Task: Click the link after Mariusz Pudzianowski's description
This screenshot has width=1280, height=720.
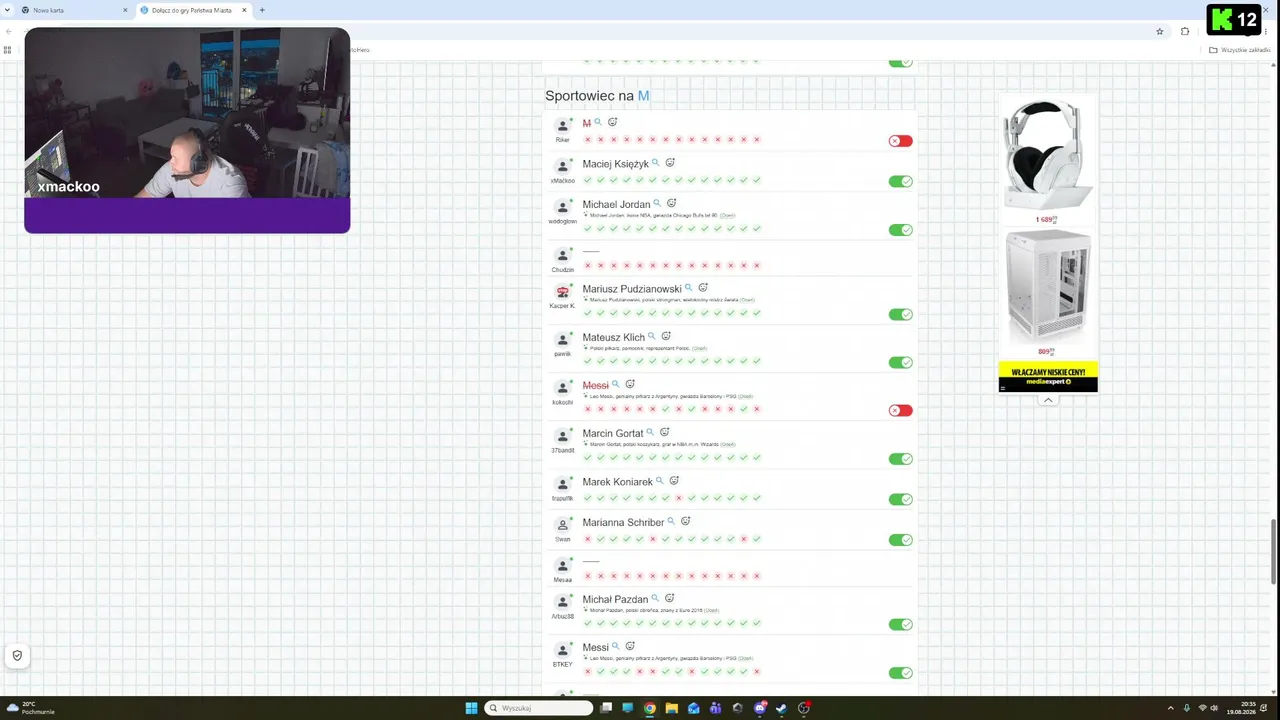Action: tap(747, 299)
